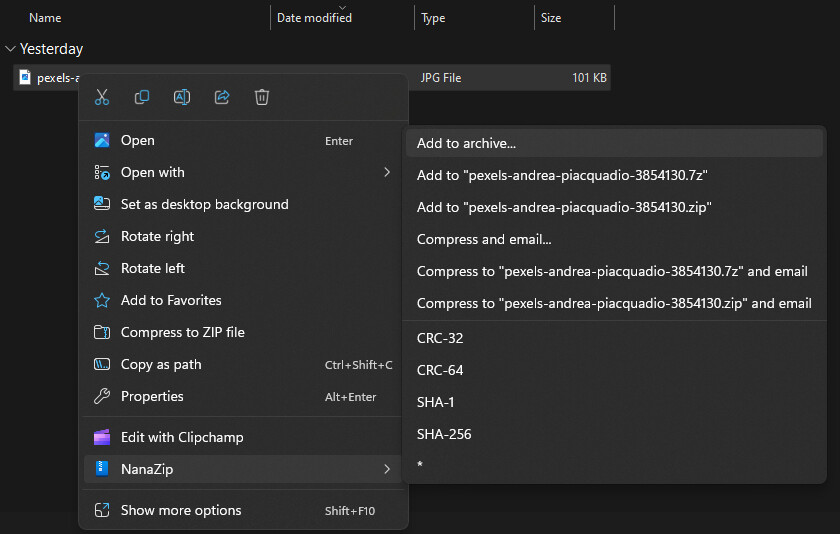The height and width of the screenshot is (534, 840).
Task: Click the Clipchamp icon
Action: click(102, 437)
